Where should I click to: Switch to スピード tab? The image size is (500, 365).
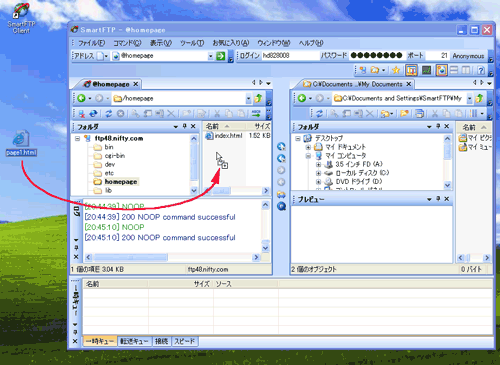(185, 341)
